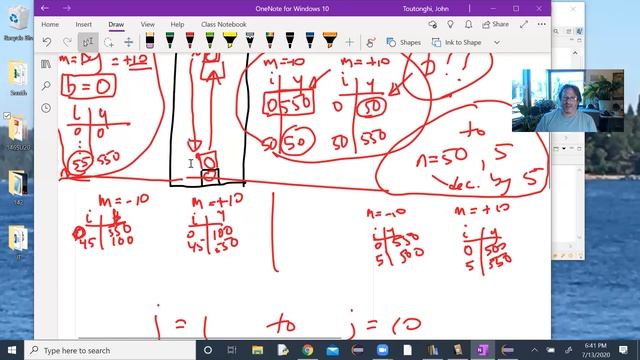Open Google Chrome from the taskbar
Viewport: 640px width, 360px height.
[x=308, y=350]
